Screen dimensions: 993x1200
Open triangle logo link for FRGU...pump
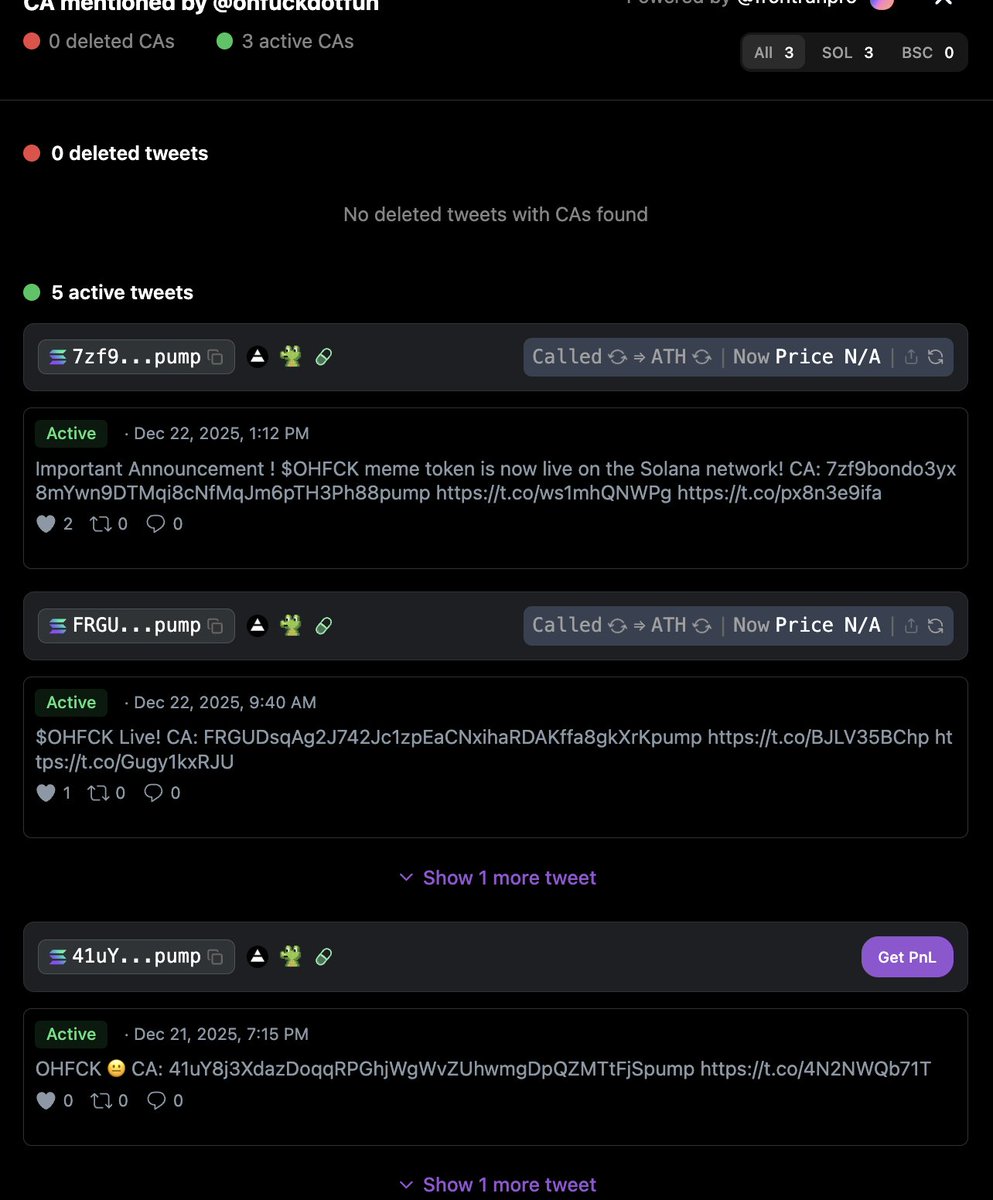pyautogui.click(x=258, y=626)
